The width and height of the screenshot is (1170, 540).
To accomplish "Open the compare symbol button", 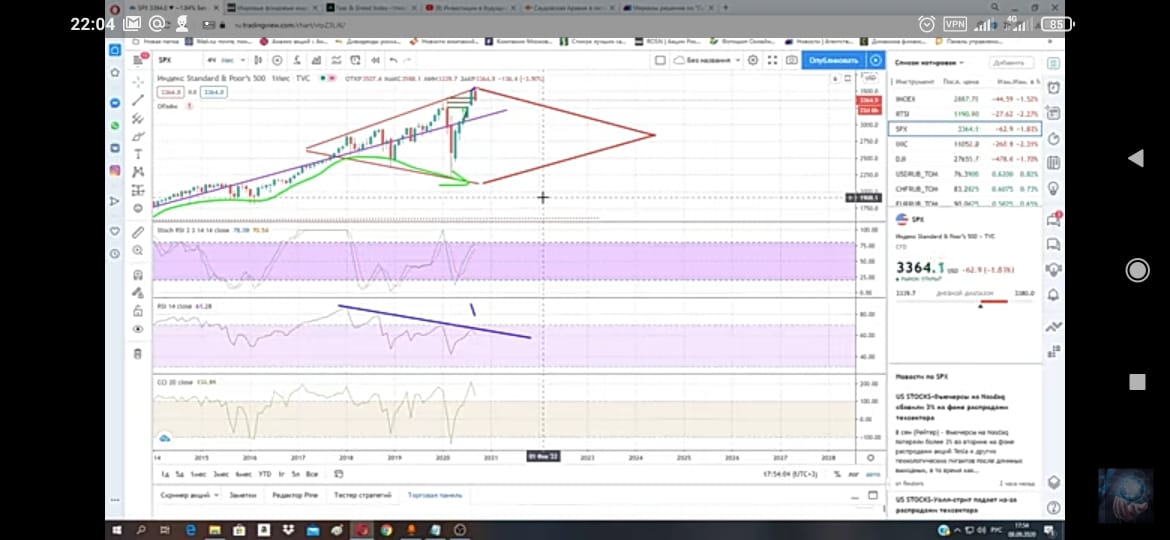I will click(x=278, y=60).
